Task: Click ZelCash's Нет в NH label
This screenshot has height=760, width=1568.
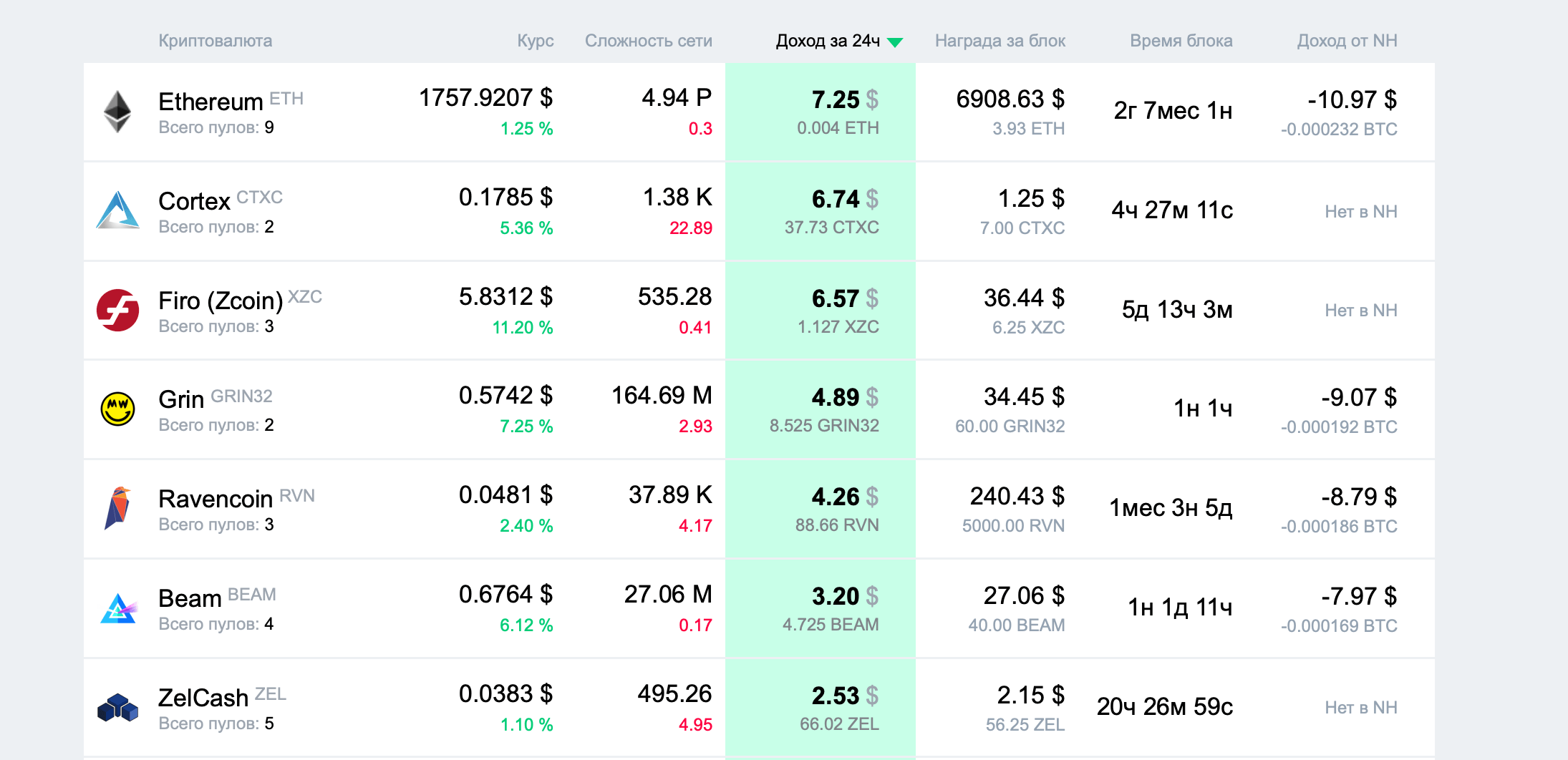Action: click(1361, 707)
